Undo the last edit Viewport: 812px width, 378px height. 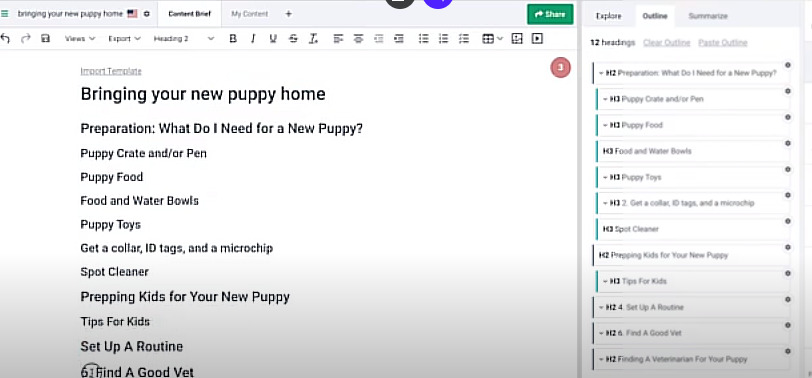click(6, 38)
